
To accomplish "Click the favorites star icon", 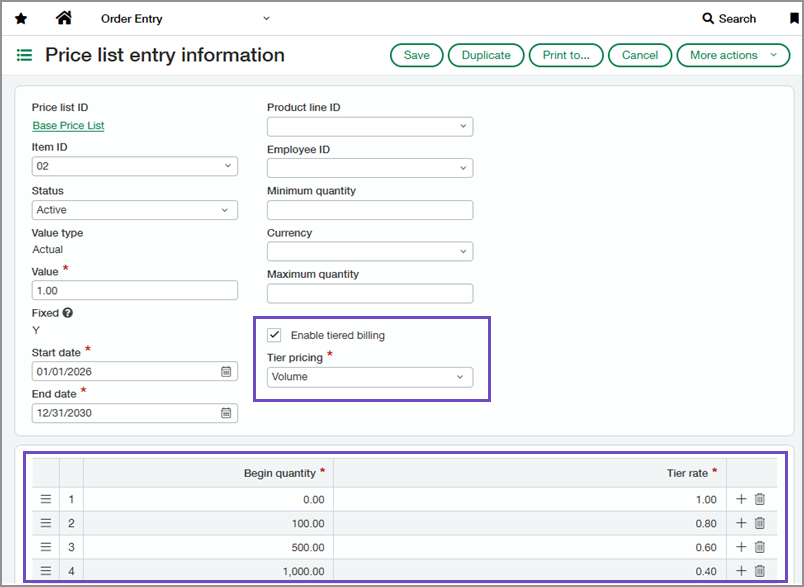I will 21,19.
